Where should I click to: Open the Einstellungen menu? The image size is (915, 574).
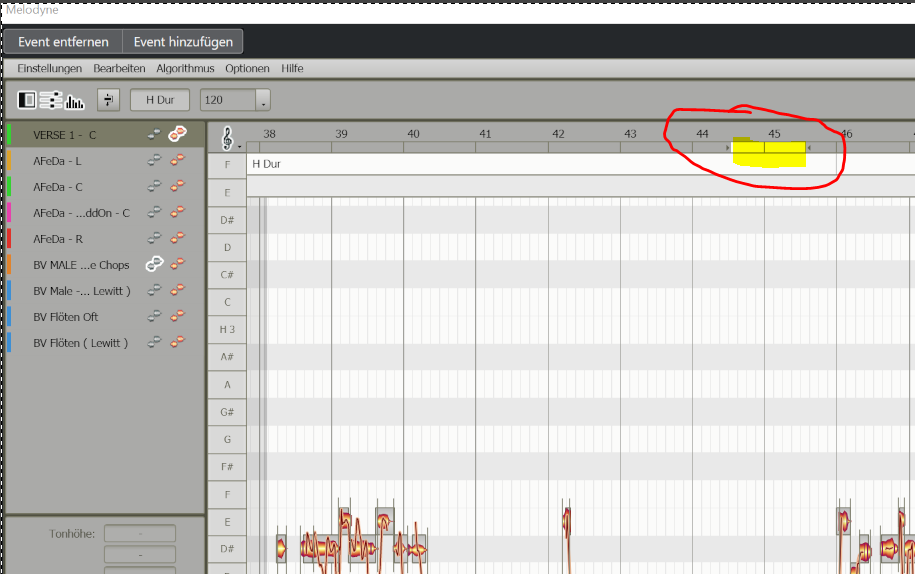tap(49, 68)
